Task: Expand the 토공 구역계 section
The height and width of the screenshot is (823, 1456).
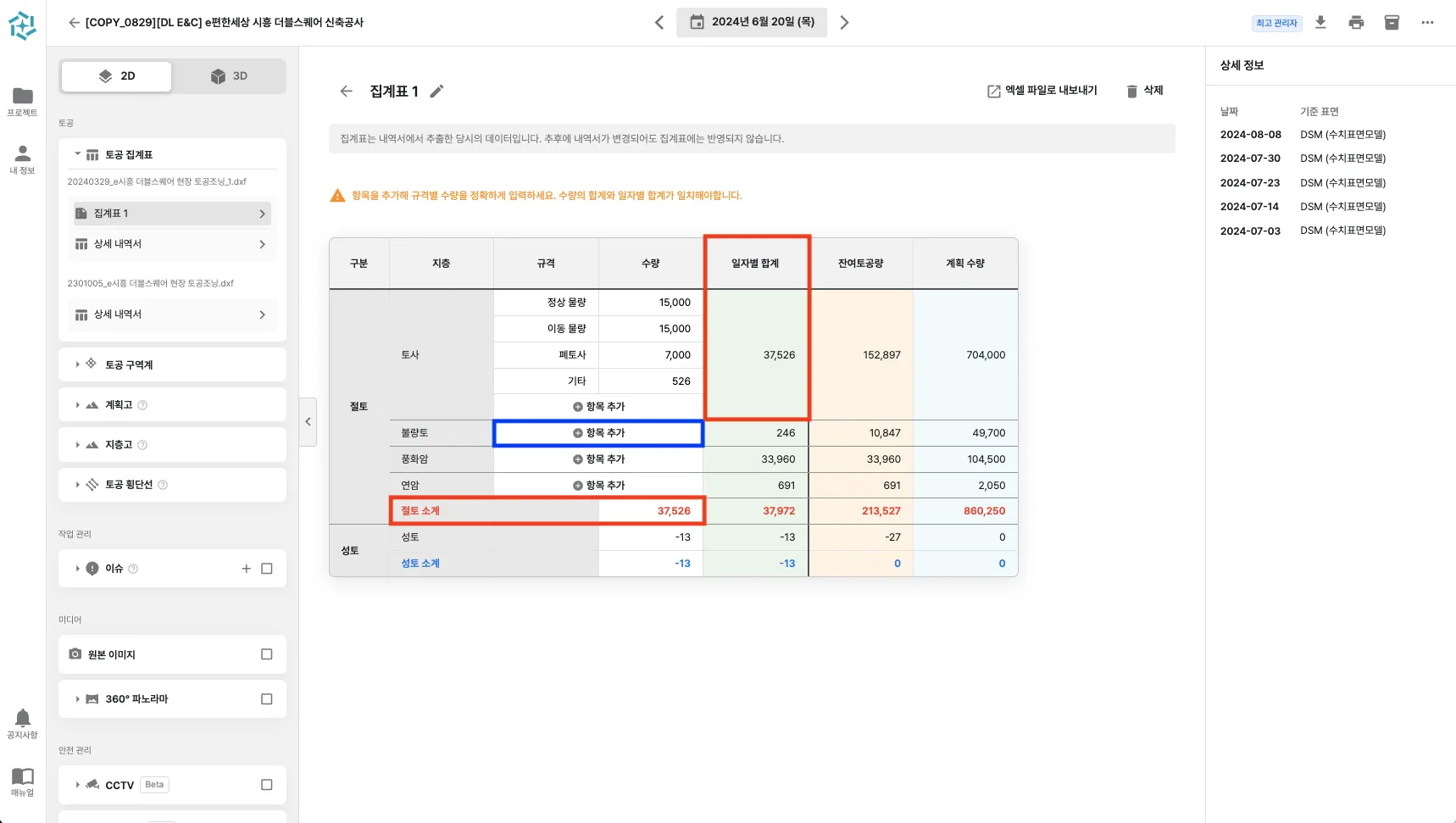Action: point(77,364)
